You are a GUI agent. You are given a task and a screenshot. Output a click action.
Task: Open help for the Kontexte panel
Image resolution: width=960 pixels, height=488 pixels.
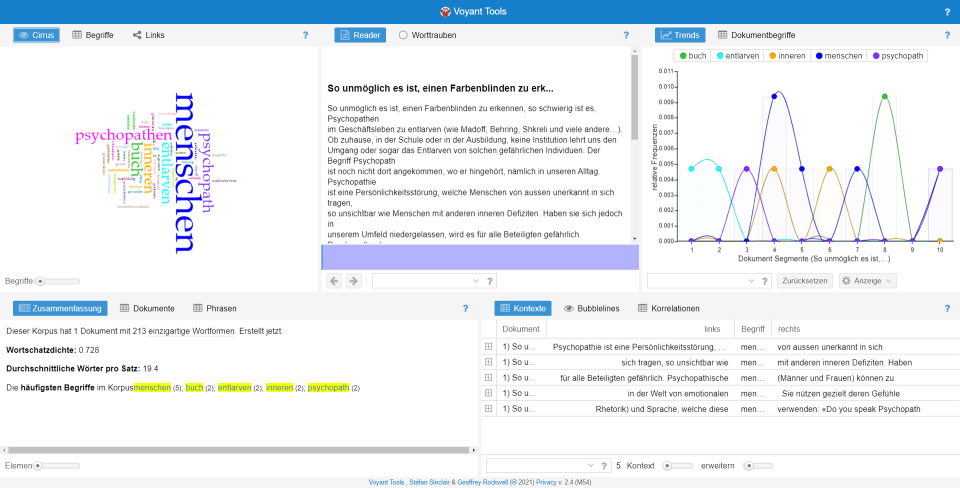947,309
